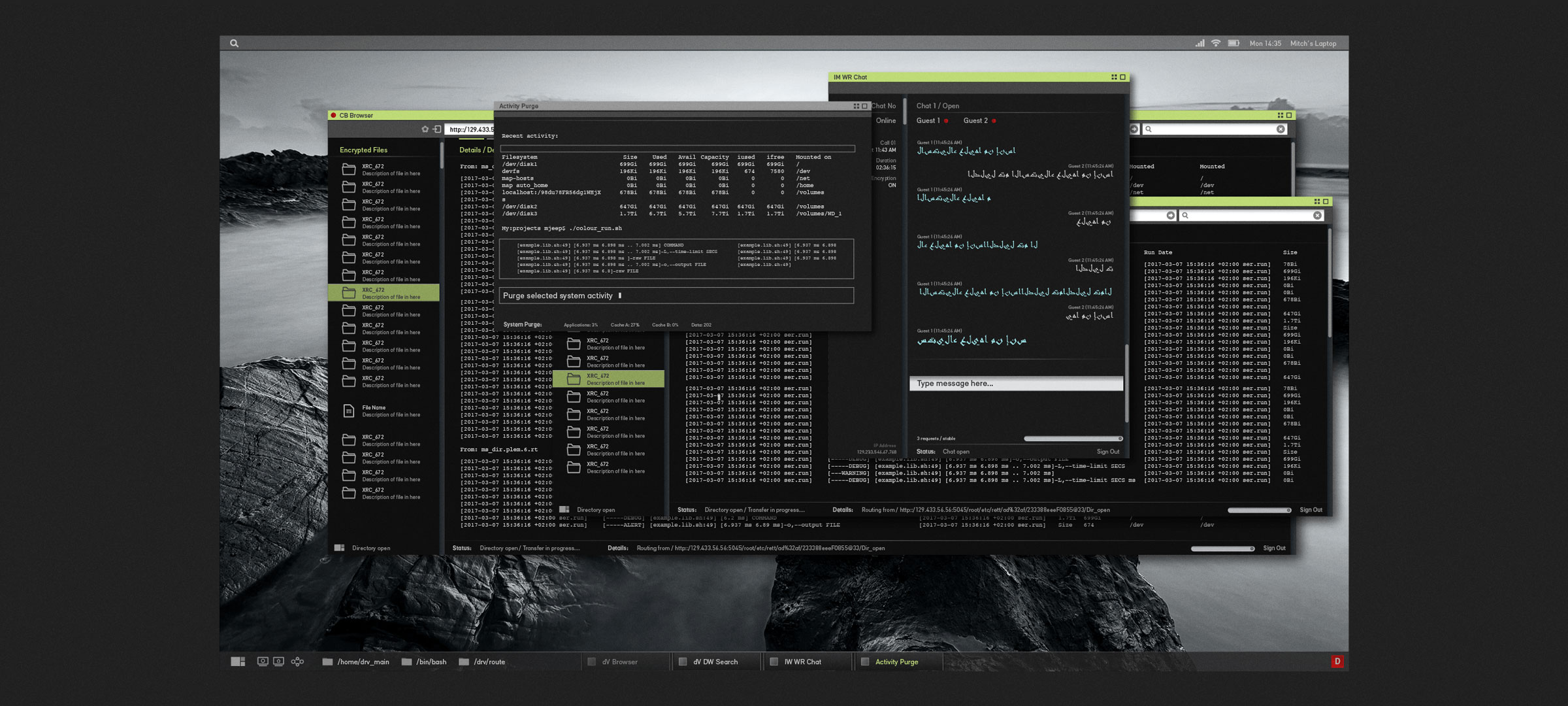Tick the dV Browser checkbox in the taskbar
Viewport: 1568px width, 706px height.
pos(591,662)
